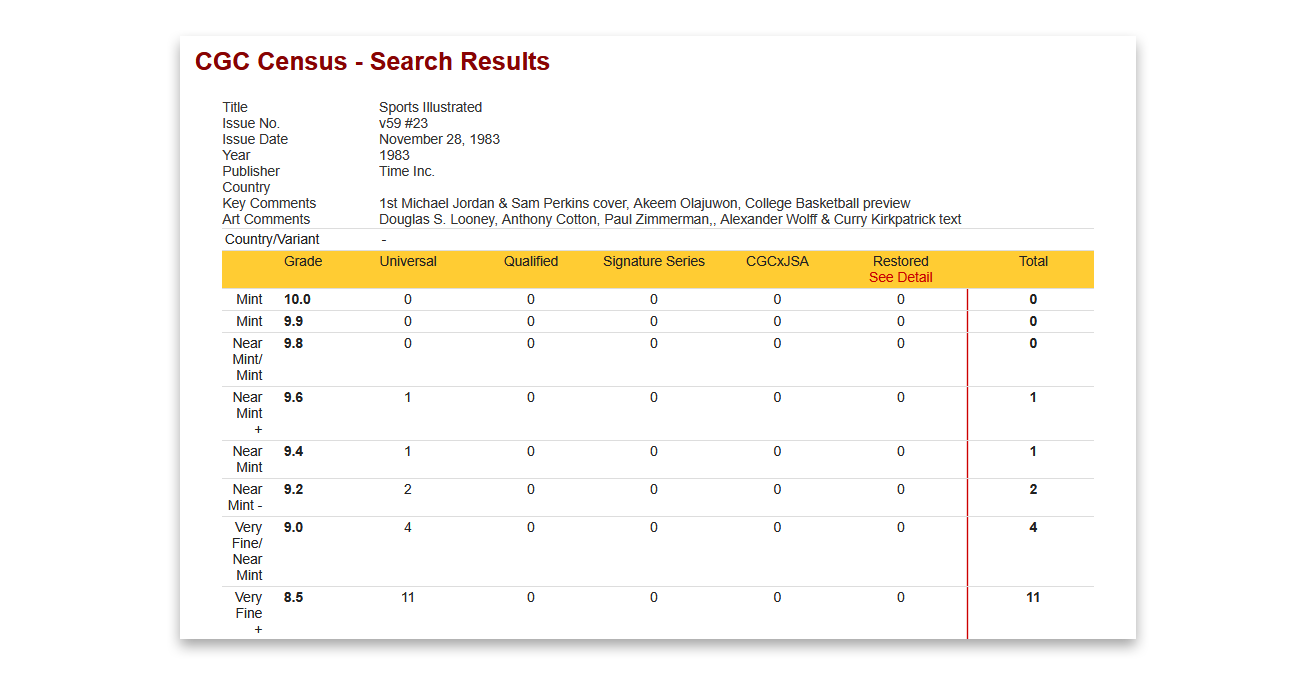This screenshot has height=675, width=1316.
Task: Click the Very Fine + label for grade 8.5
Action: (249, 613)
